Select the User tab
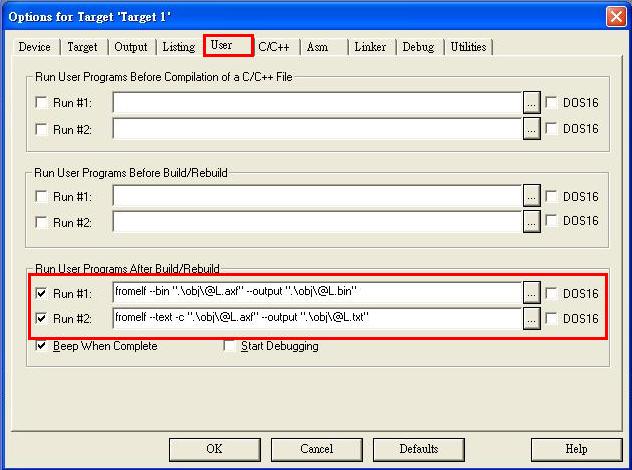 pyautogui.click(x=229, y=45)
